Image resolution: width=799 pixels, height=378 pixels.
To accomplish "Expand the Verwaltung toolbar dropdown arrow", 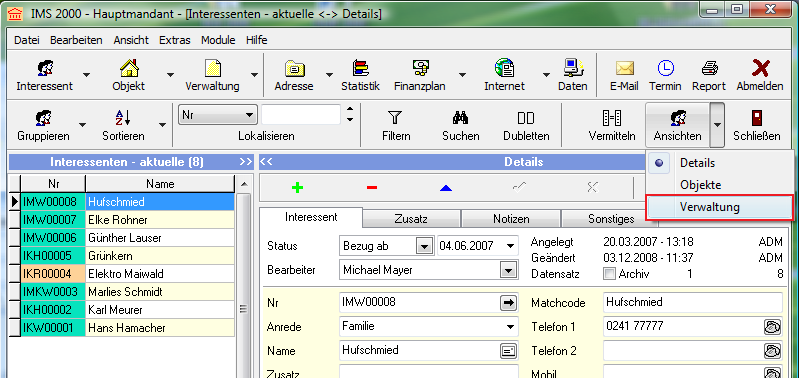I will tap(254, 75).
